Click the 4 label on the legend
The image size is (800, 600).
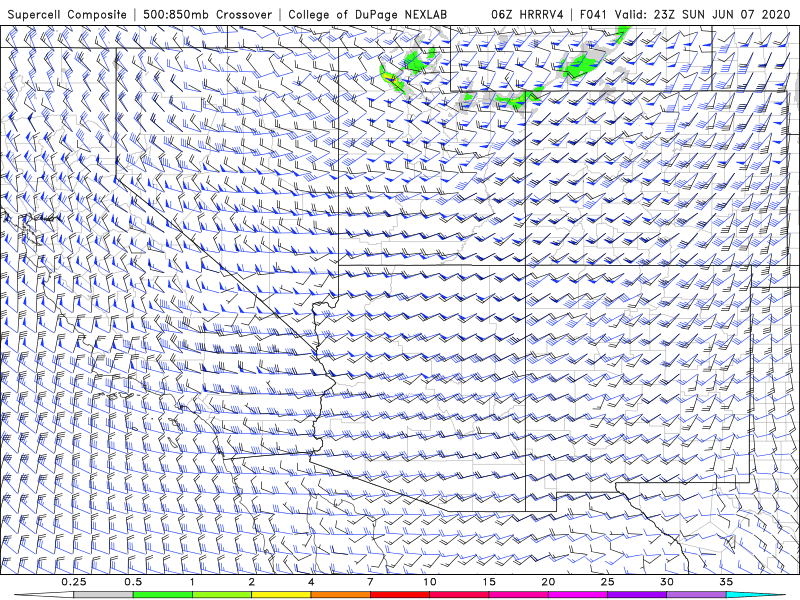tap(311, 582)
